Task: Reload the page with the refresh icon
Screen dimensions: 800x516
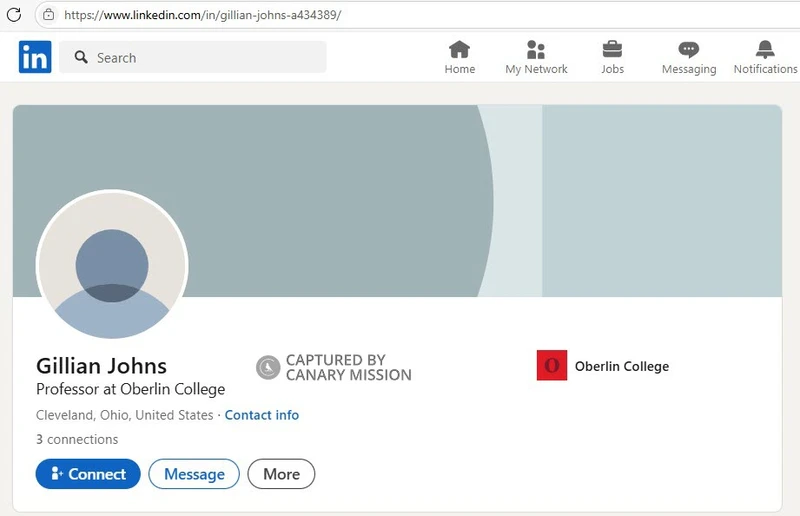Action: pyautogui.click(x=14, y=14)
